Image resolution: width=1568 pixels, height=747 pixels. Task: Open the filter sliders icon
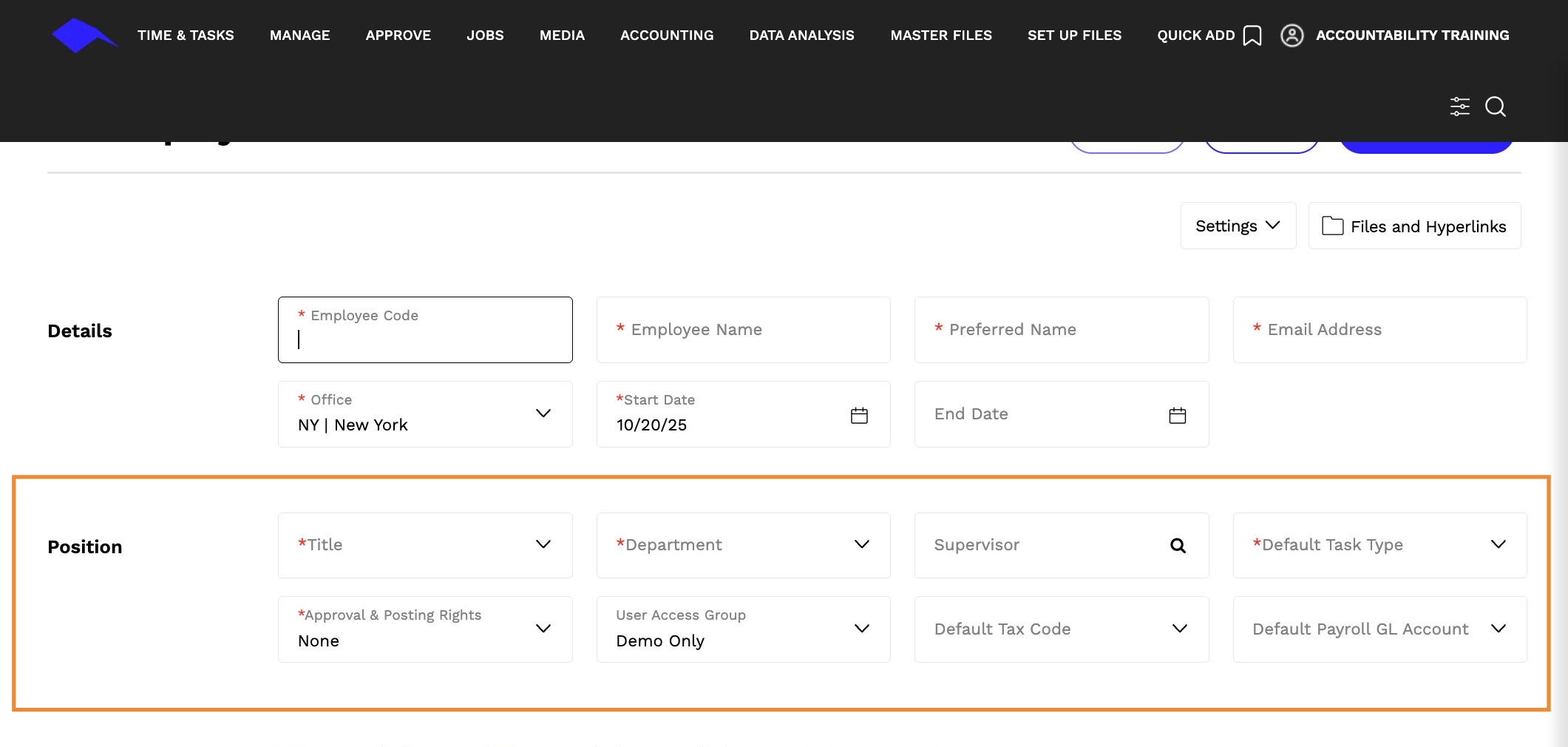pyautogui.click(x=1459, y=107)
